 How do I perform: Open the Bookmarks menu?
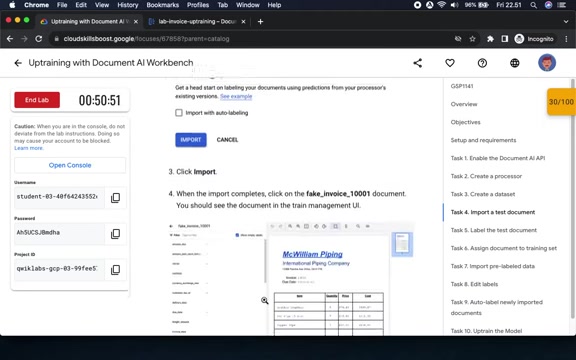point(162,5)
